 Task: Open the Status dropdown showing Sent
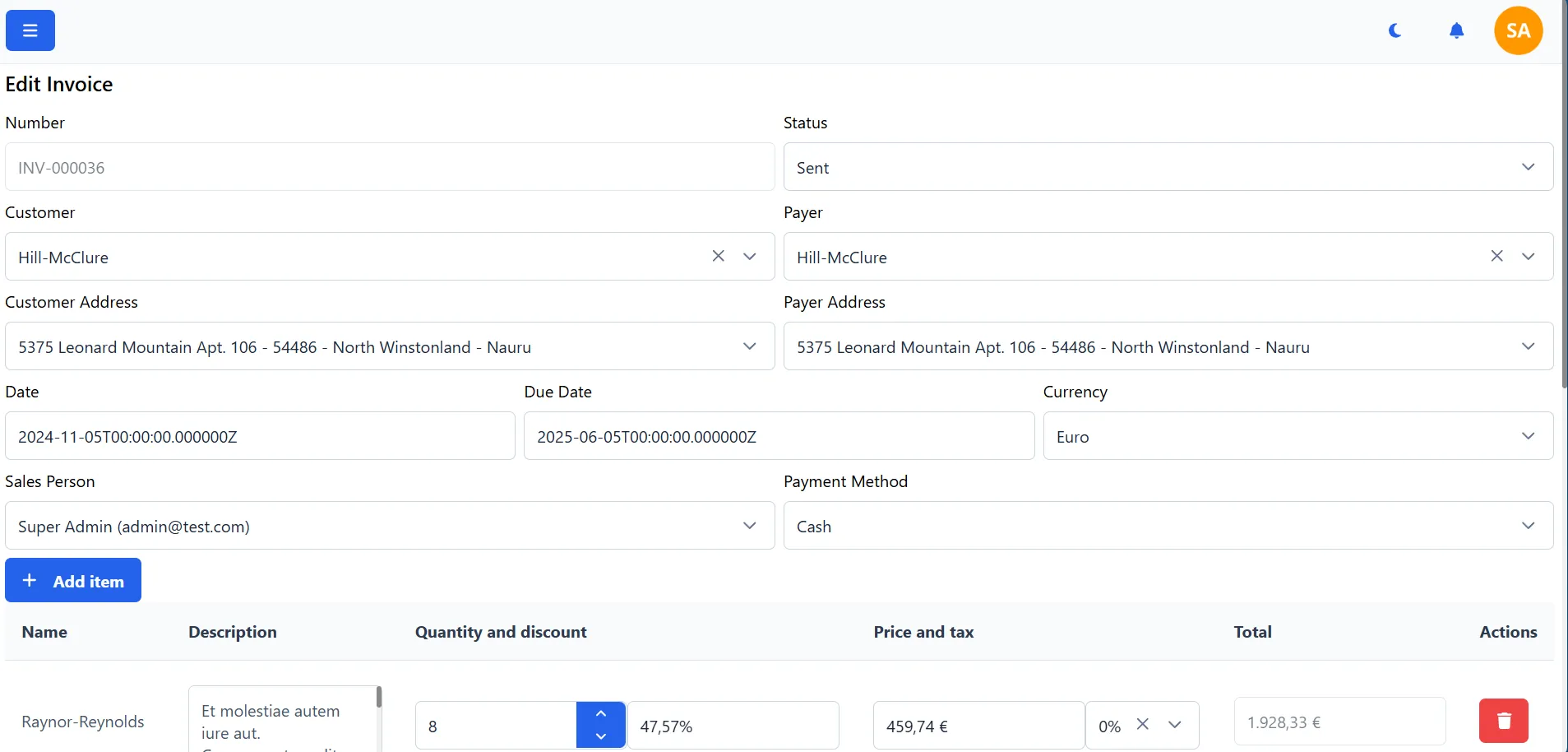point(1528,167)
